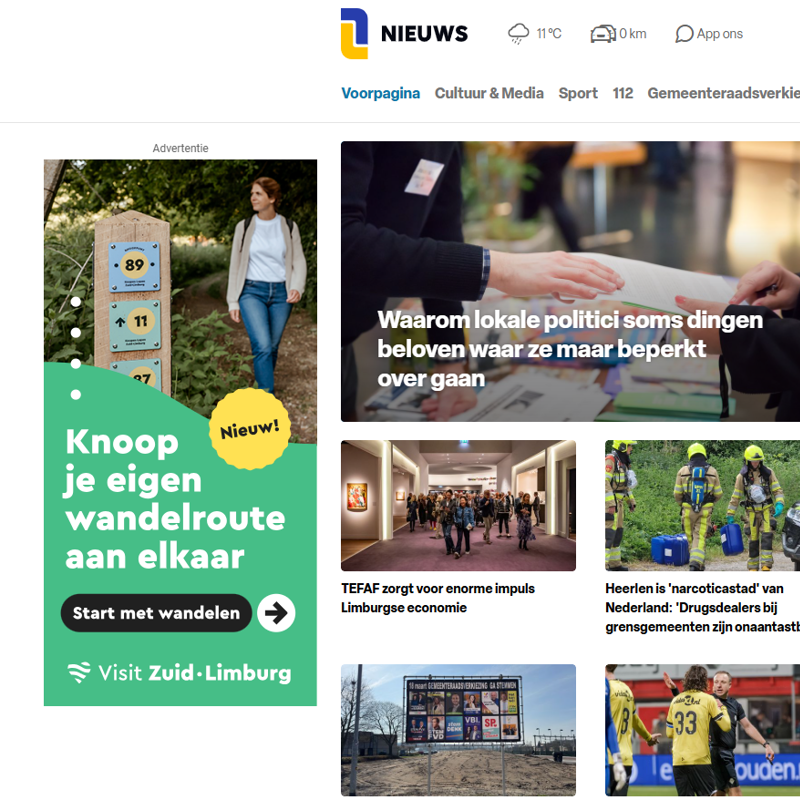Switch to Cultuur & Media section
Image resolution: width=800 pixels, height=800 pixels.
489,93
